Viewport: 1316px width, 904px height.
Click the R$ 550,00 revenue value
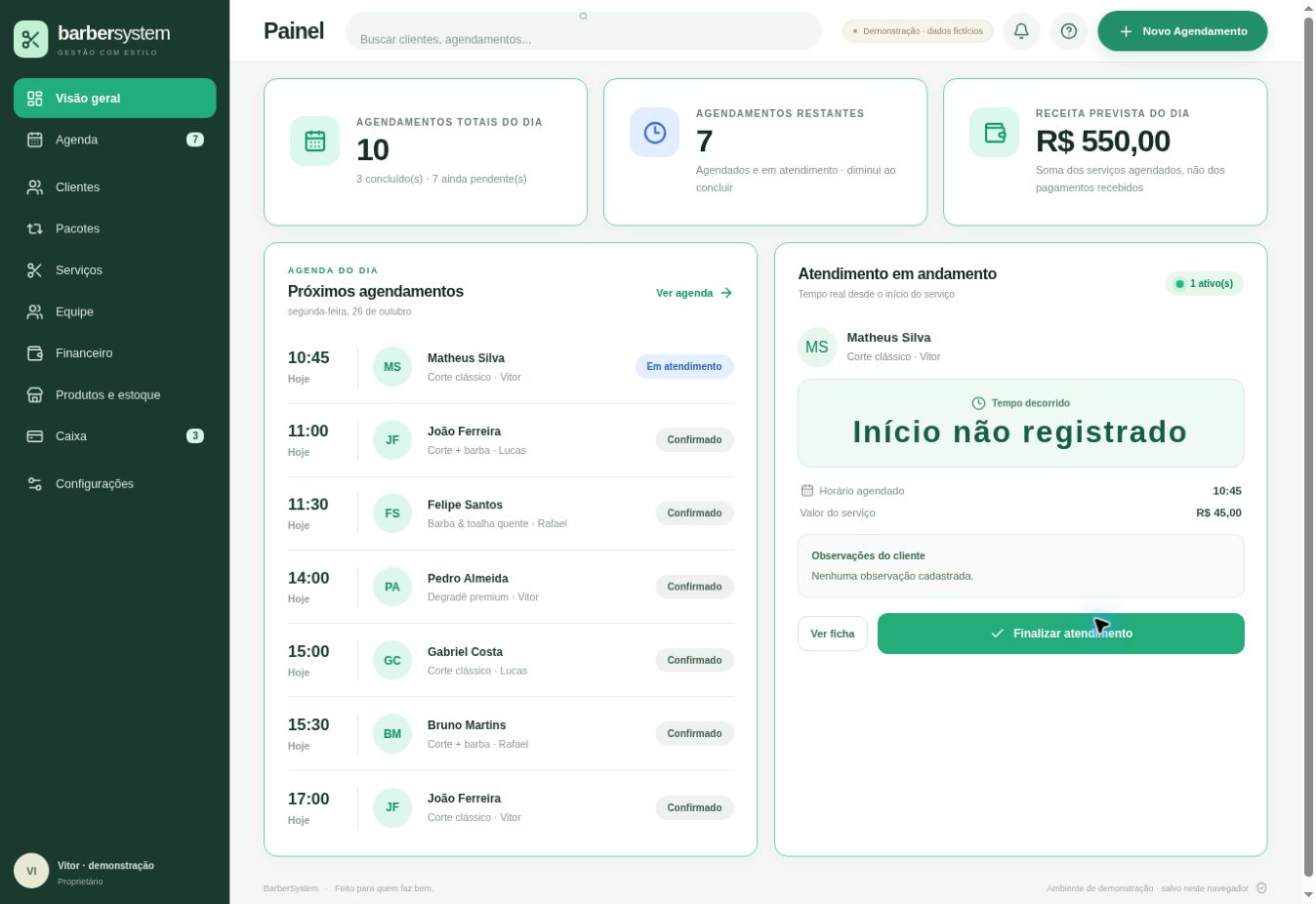[x=1103, y=142]
